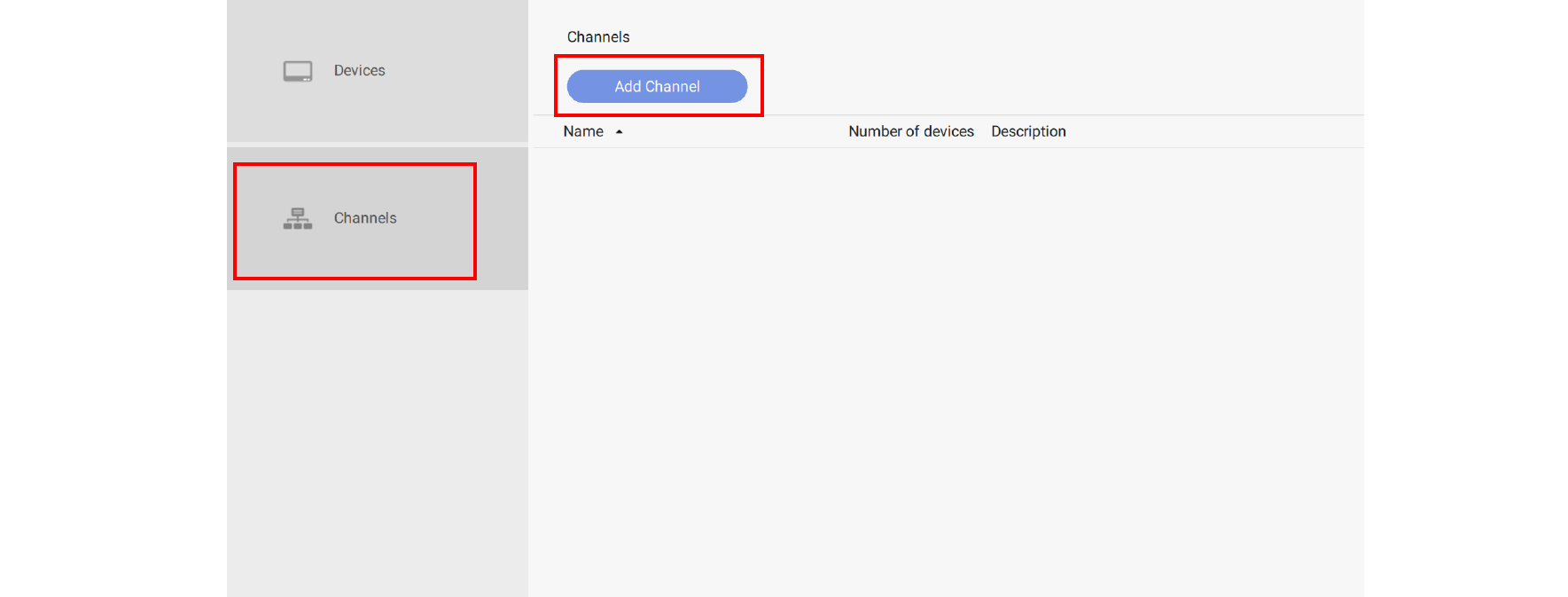Image resolution: width=1568 pixels, height=597 pixels.
Task: Click the Devices monitor icon
Action: (x=297, y=71)
